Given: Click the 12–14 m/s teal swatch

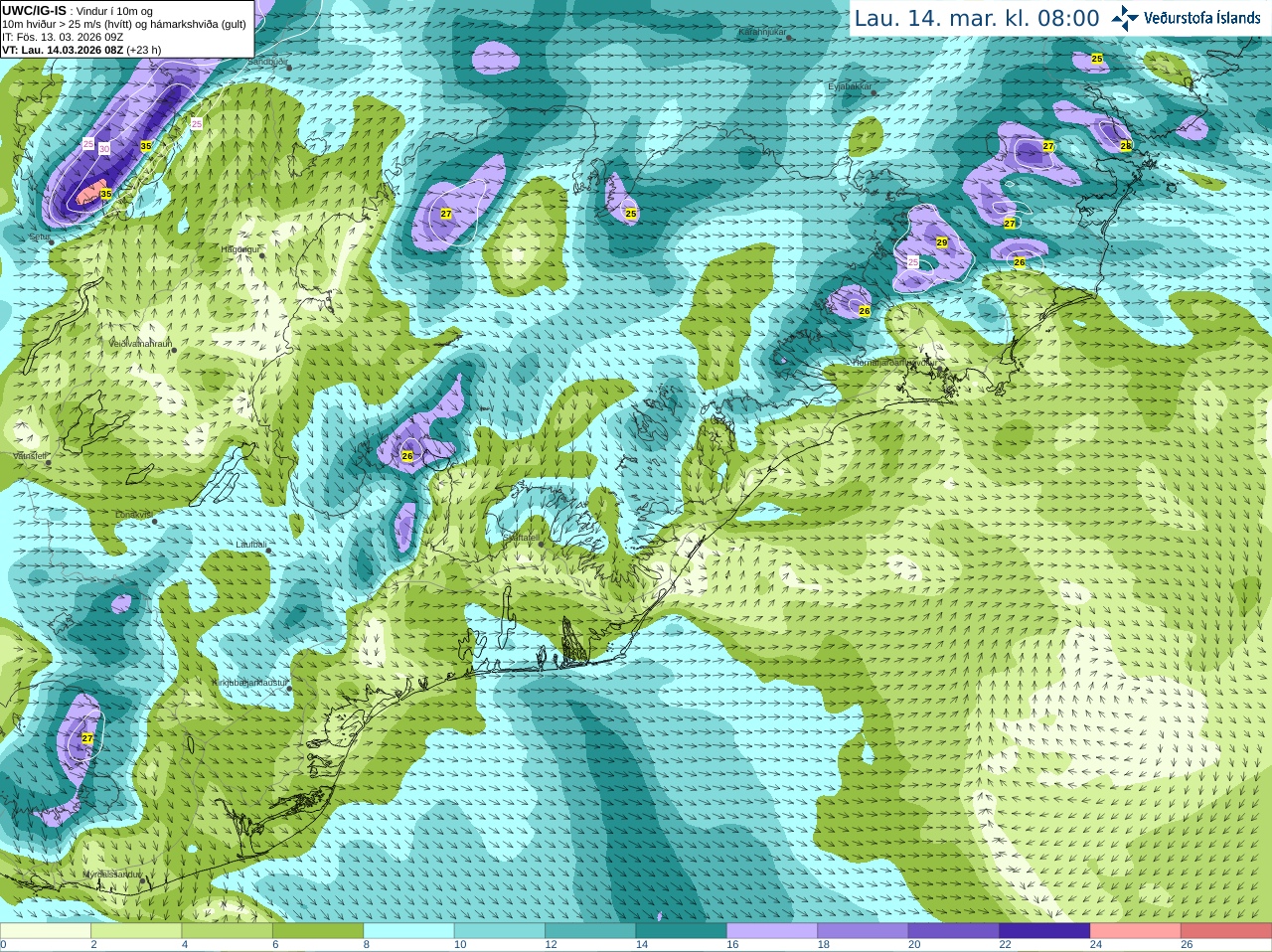Looking at the screenshot, I should (x=590, y=931).
